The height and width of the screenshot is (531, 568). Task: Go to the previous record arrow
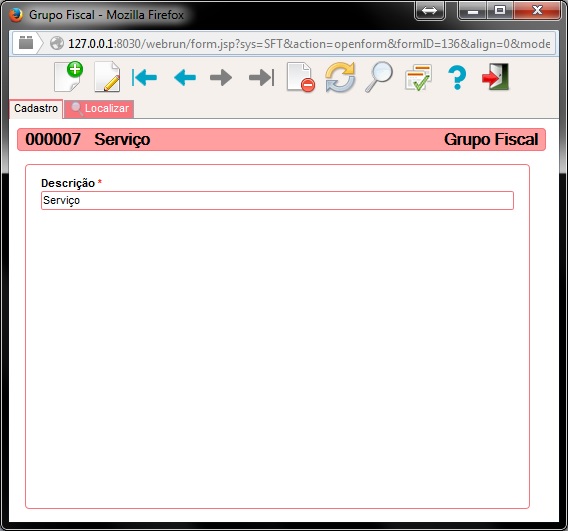(185, 78)
